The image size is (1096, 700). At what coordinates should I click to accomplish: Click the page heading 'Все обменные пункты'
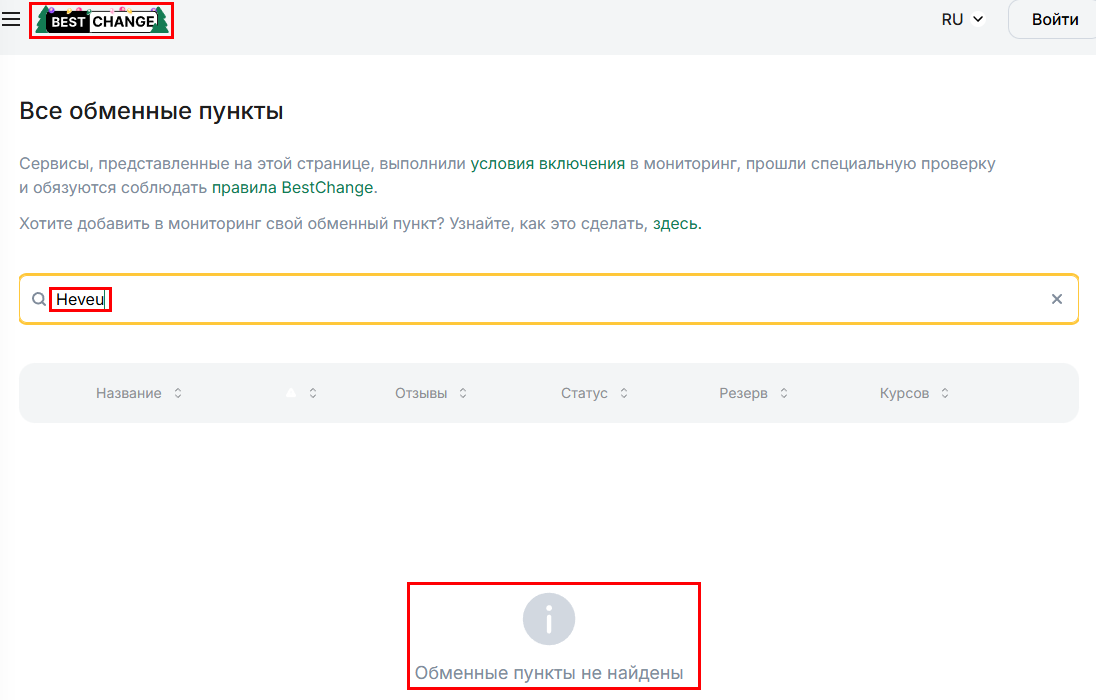[x=150, y=111]
